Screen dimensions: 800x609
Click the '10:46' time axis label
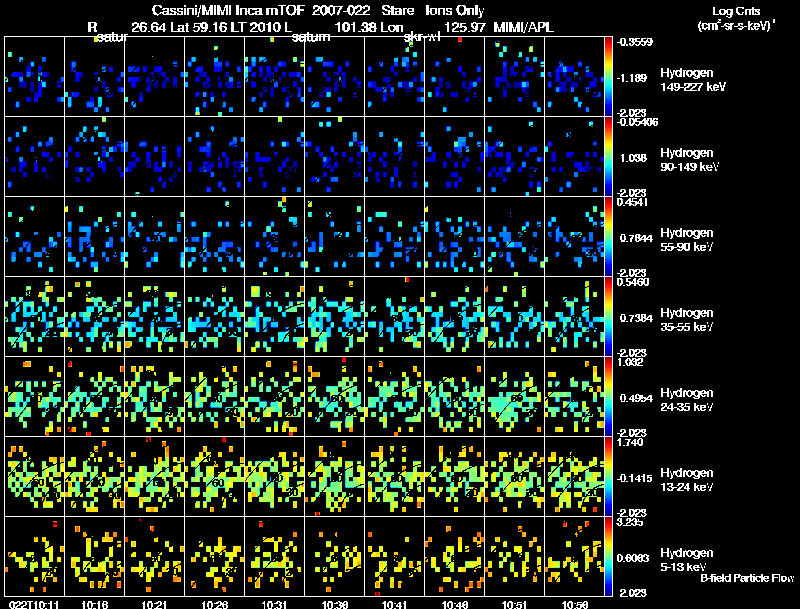(455, 604)
